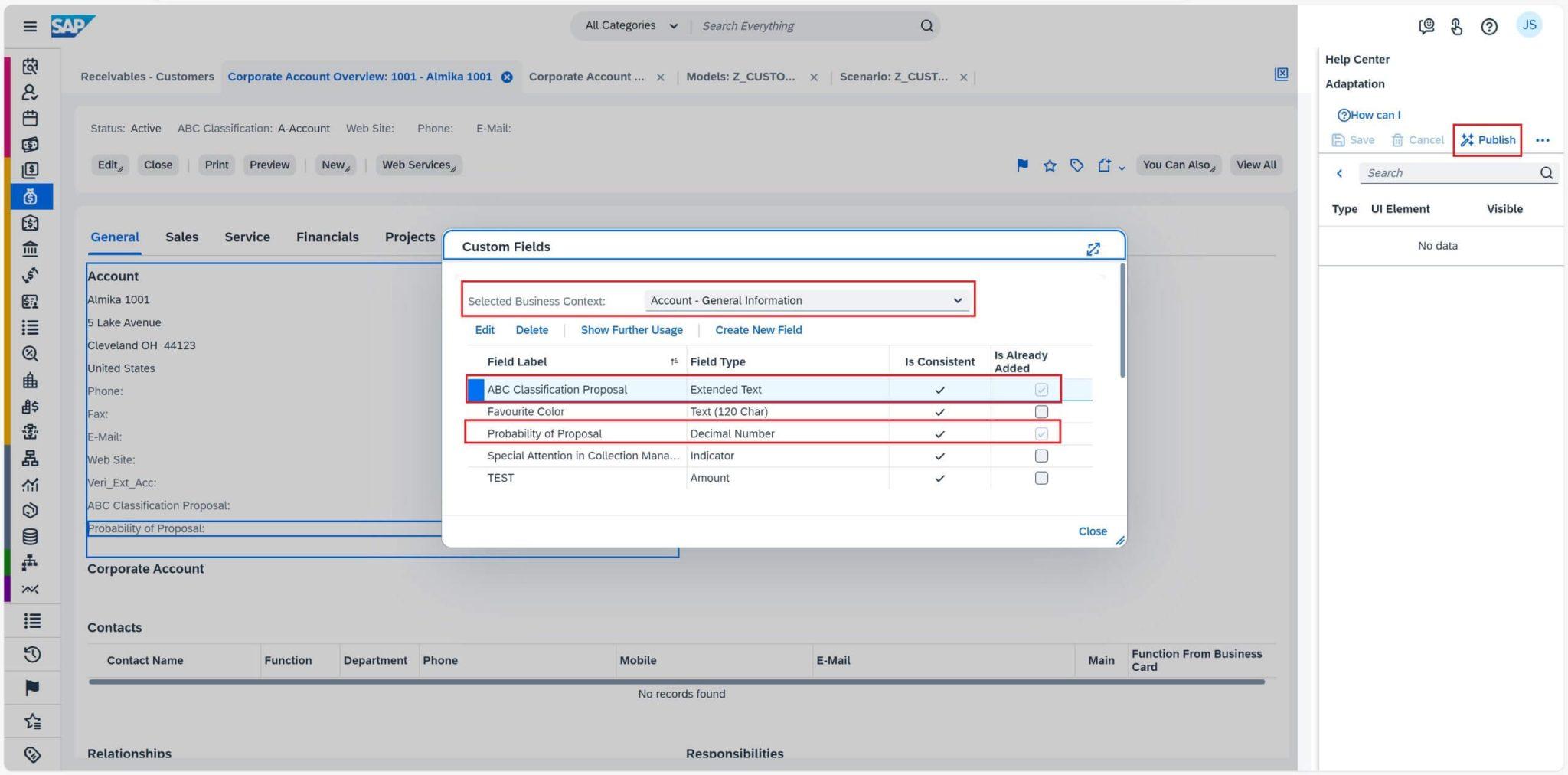Click the Publish button in Adaptation
This screenshot has height=775, width=1568.
click(x=1488, y=140)
